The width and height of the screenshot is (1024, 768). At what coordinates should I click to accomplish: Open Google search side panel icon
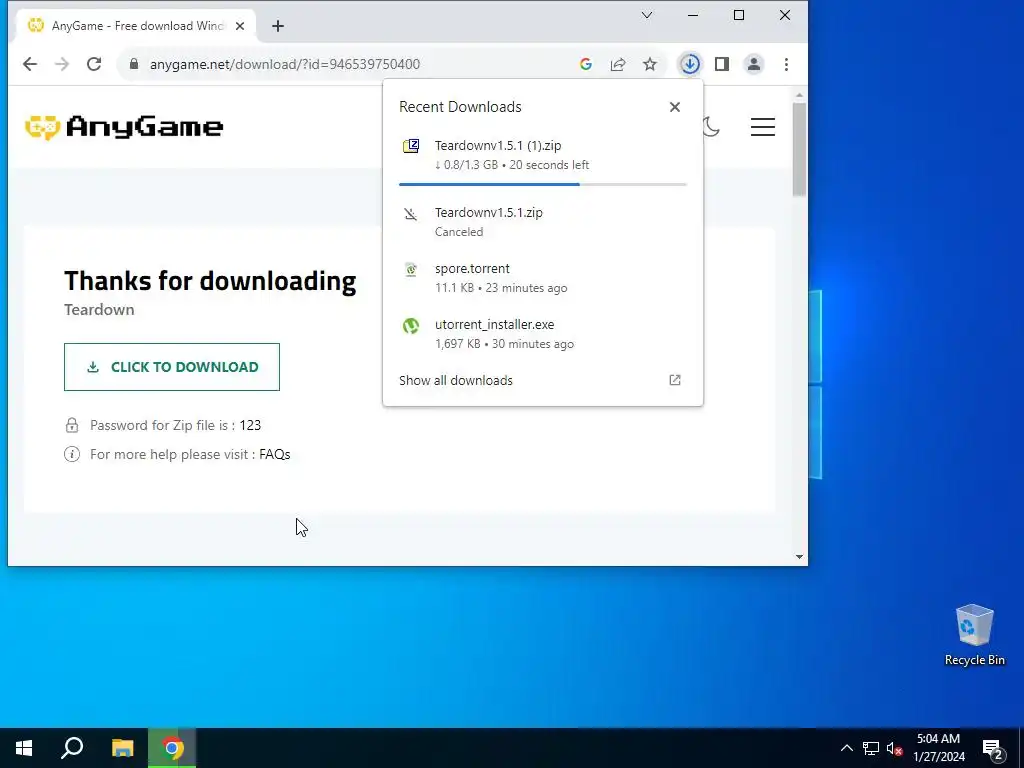click(586, 64)
